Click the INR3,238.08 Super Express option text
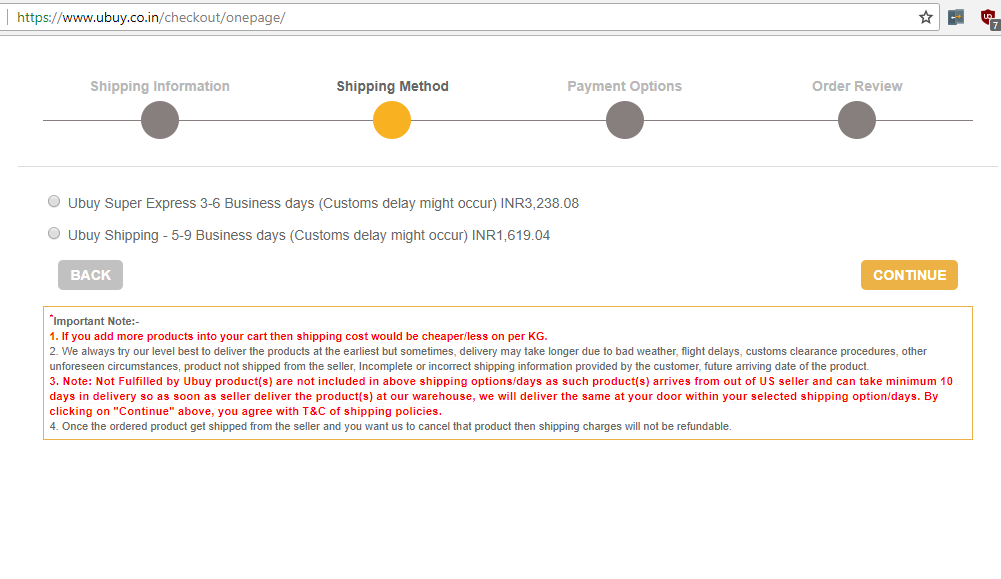Viewport: 1001px width, 579px height. (x=323, y=203)
